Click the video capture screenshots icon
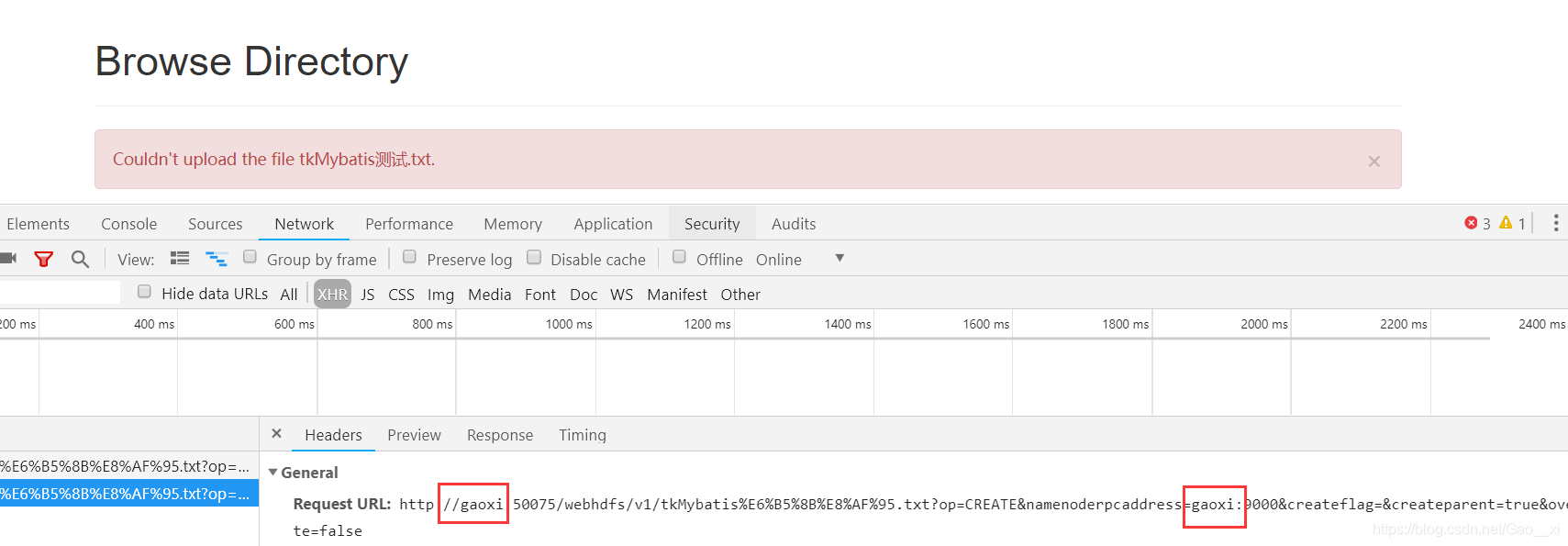 click(x=8, y=259)
